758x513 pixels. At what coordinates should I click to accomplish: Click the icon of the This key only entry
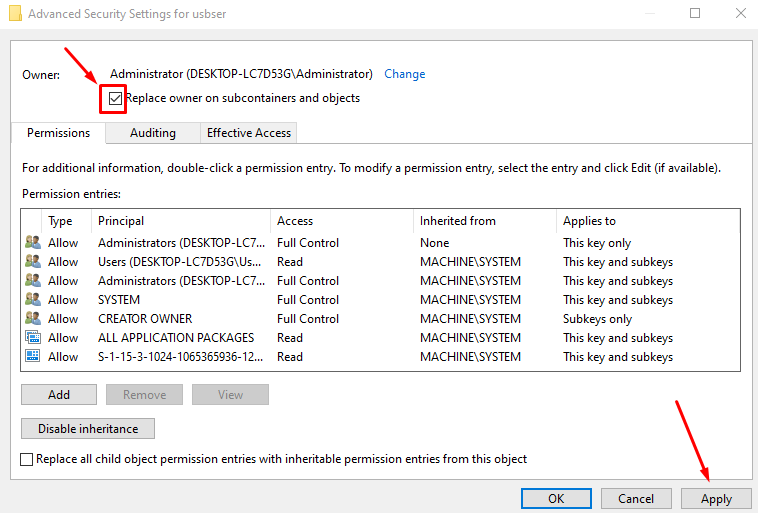pos(32,243)
